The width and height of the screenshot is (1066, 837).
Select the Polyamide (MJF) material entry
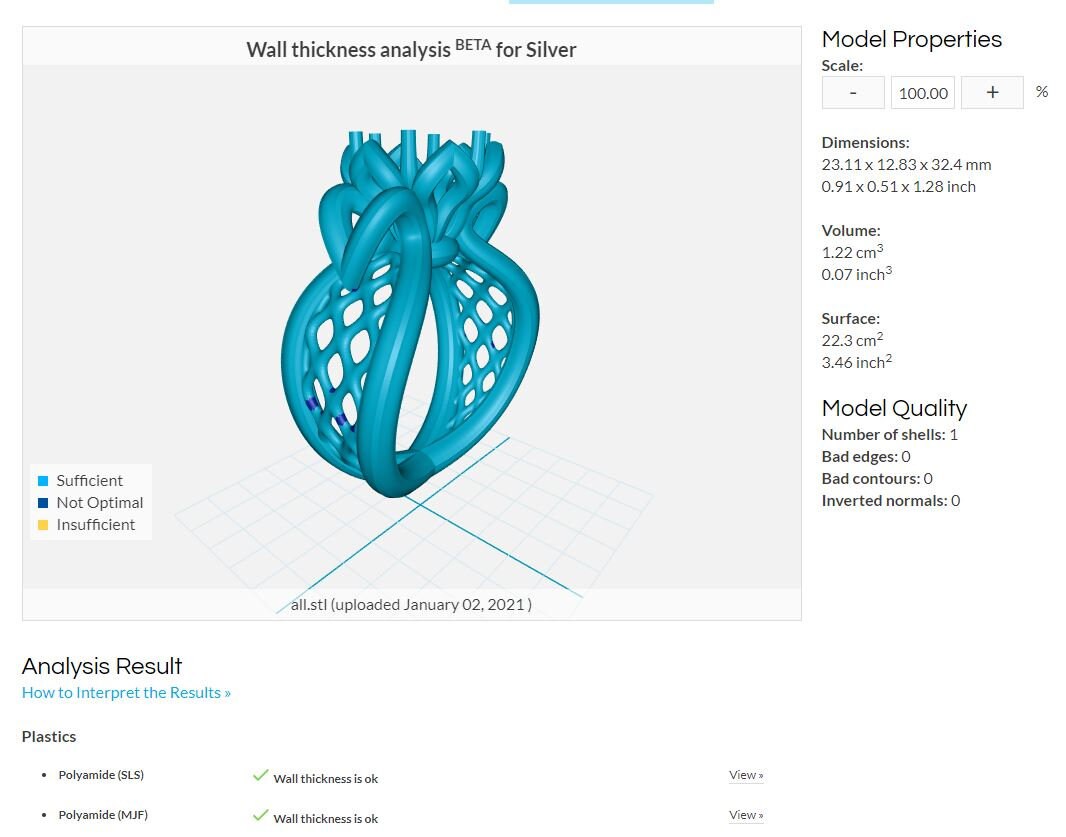click(x=103, y=815)
